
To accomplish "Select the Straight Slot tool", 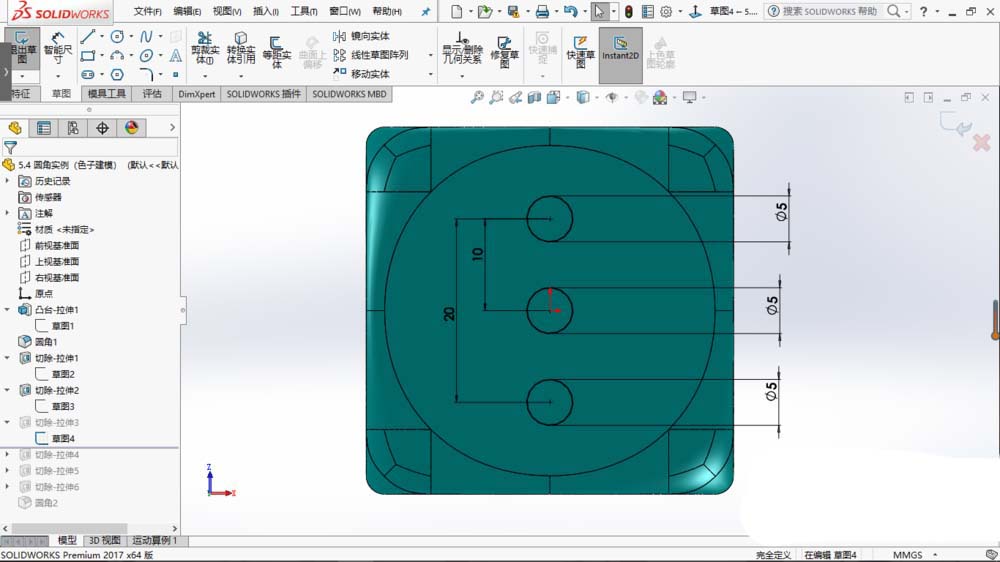I will coord(88,75).
